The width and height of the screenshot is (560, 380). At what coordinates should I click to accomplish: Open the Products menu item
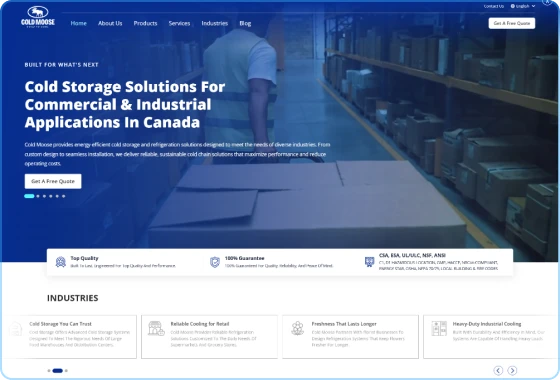click(x=145, y=23)
